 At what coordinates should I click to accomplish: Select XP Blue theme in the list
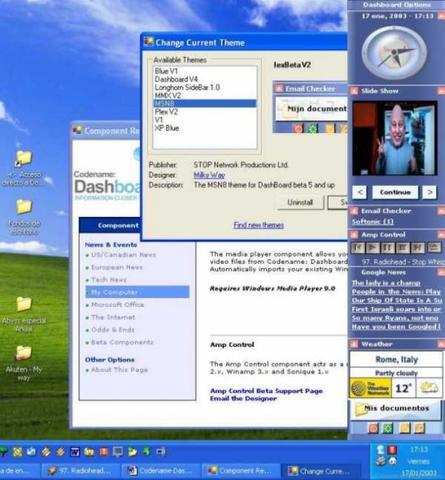pos(204,128)
